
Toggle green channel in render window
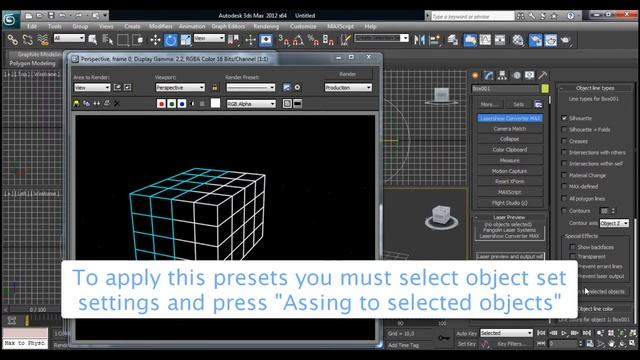tap(171, 104)
